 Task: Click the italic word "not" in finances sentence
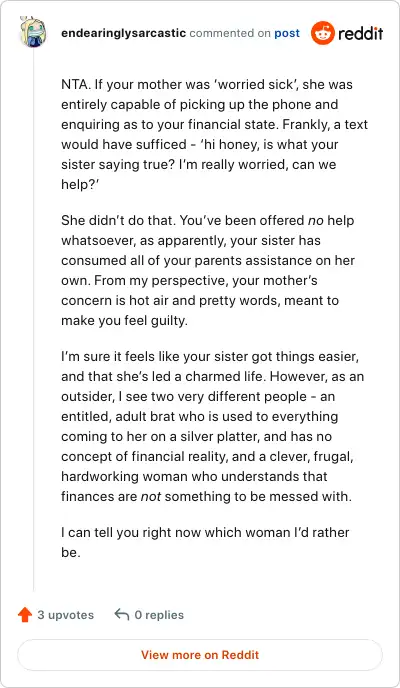tap(150, 496)
